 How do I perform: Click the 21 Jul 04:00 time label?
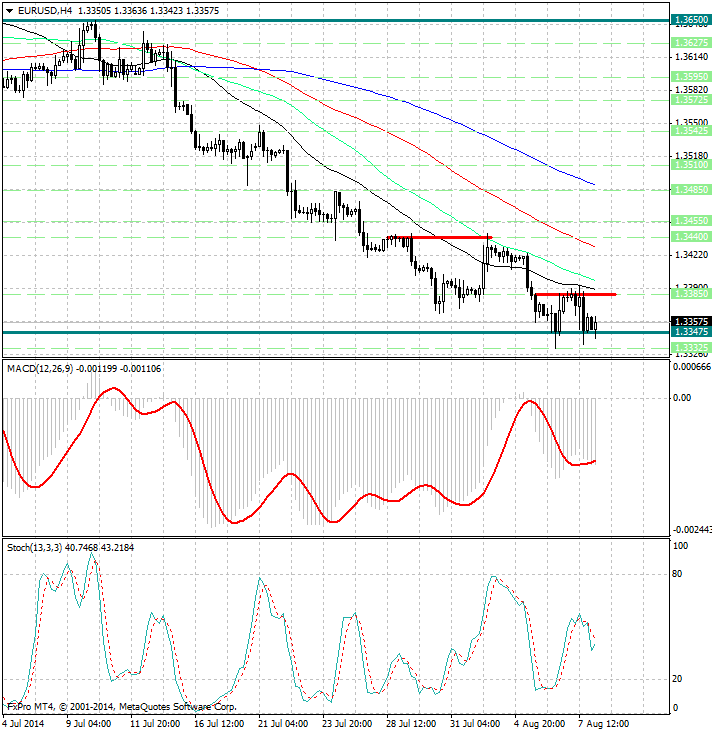pyautogui.click(x=283, y=724)
